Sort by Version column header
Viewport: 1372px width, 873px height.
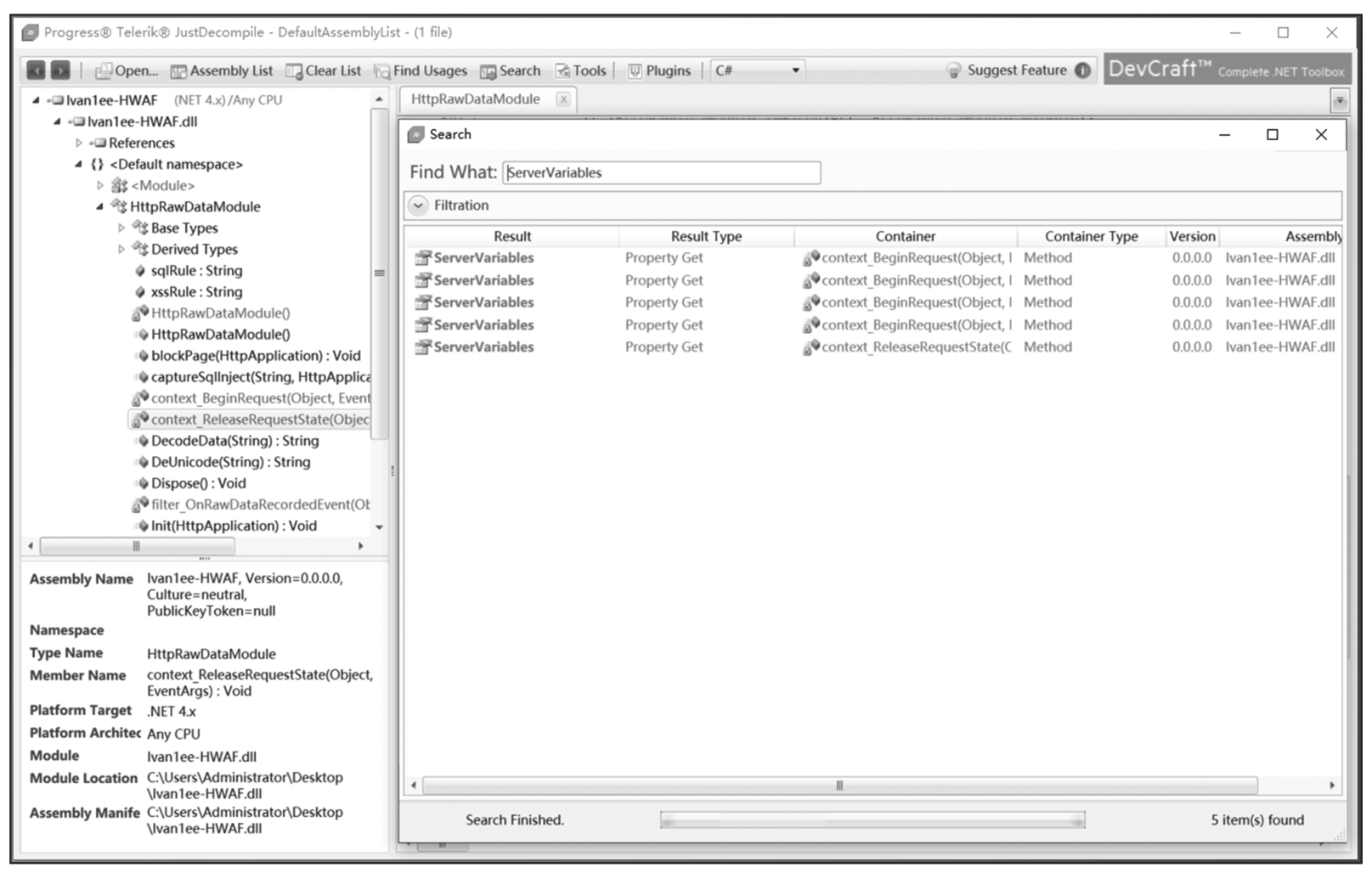click(1192, 237)
